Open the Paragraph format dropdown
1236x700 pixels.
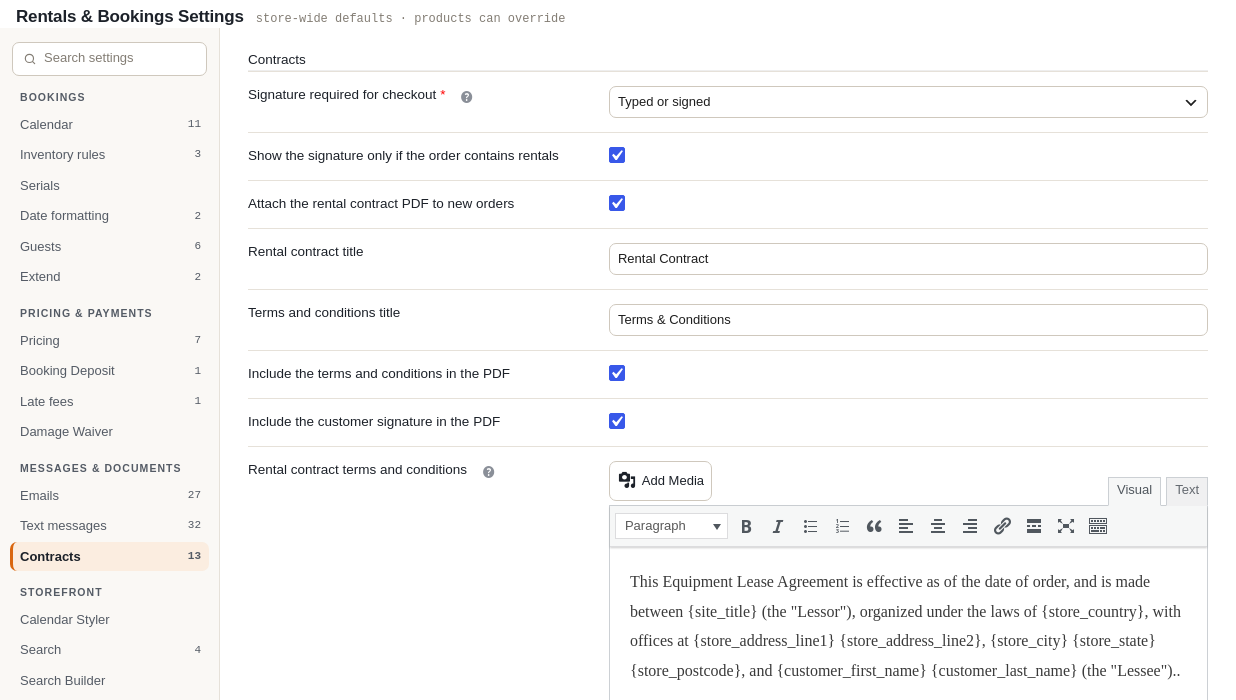click(671, 526)
